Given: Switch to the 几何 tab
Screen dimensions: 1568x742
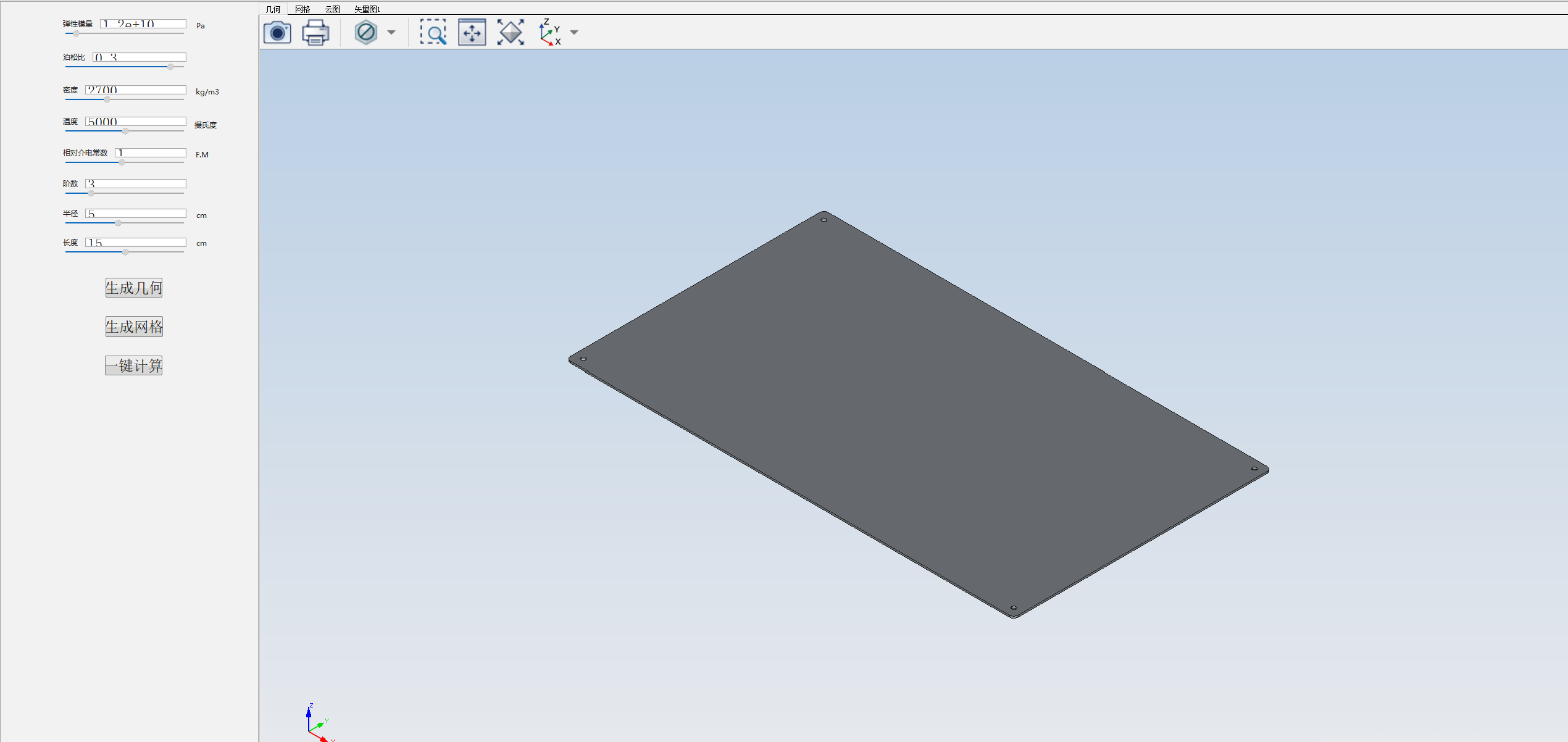Looking at the screenshot, I should pyautogui.click(x=273, y=9).
